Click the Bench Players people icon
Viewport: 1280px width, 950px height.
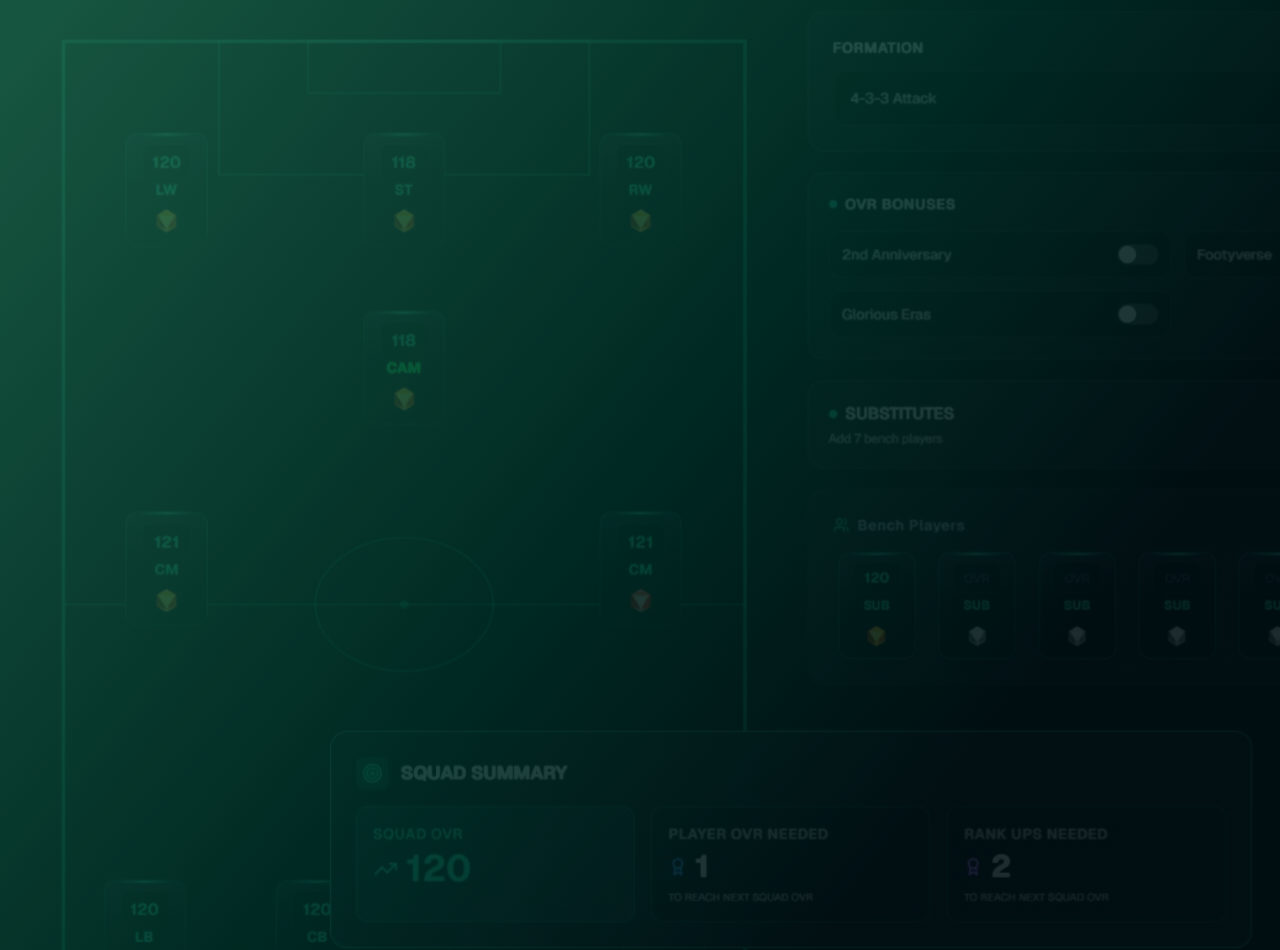(841, 525)
